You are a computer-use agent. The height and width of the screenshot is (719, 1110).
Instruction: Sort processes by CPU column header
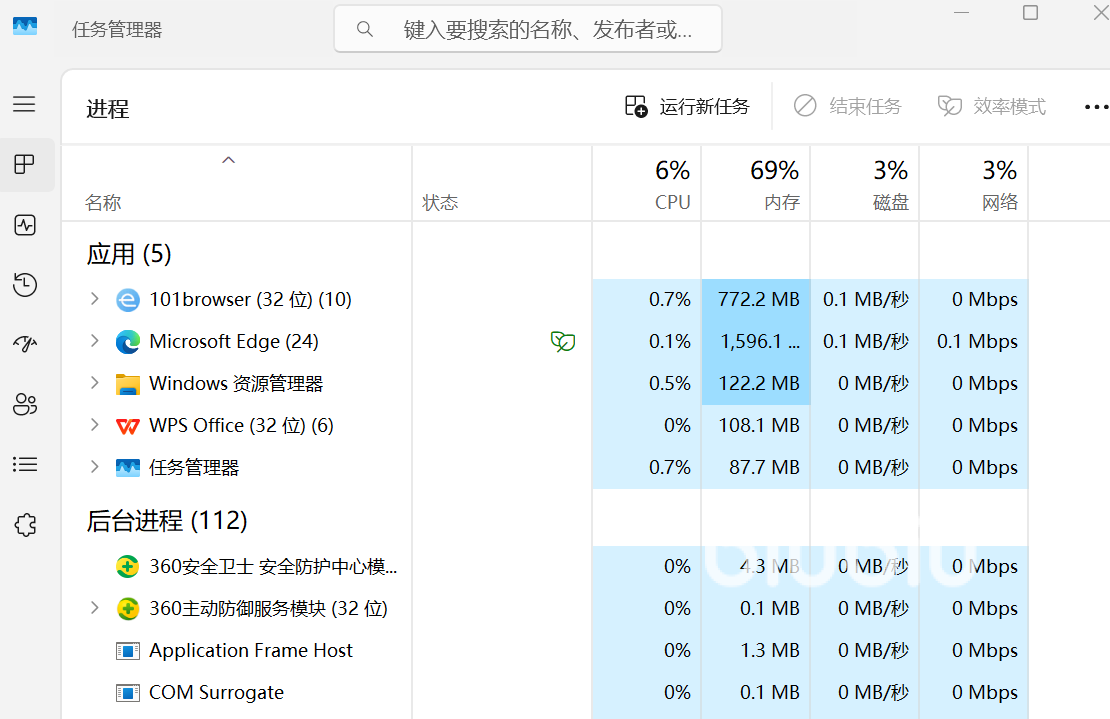coord(647,184)
